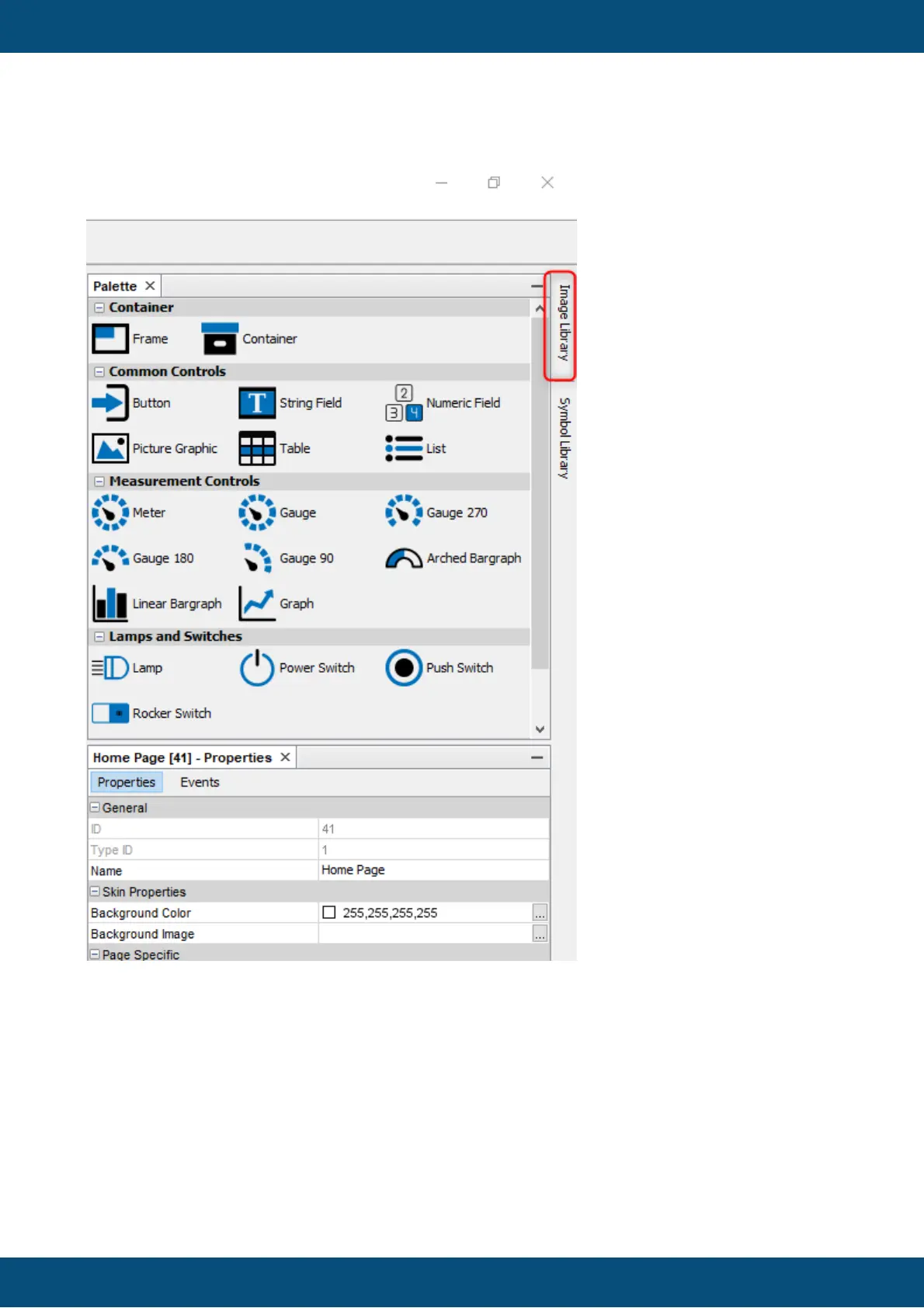Open the Image Library side tab
The image size is (924, 1308).
[x=564, y=323]
